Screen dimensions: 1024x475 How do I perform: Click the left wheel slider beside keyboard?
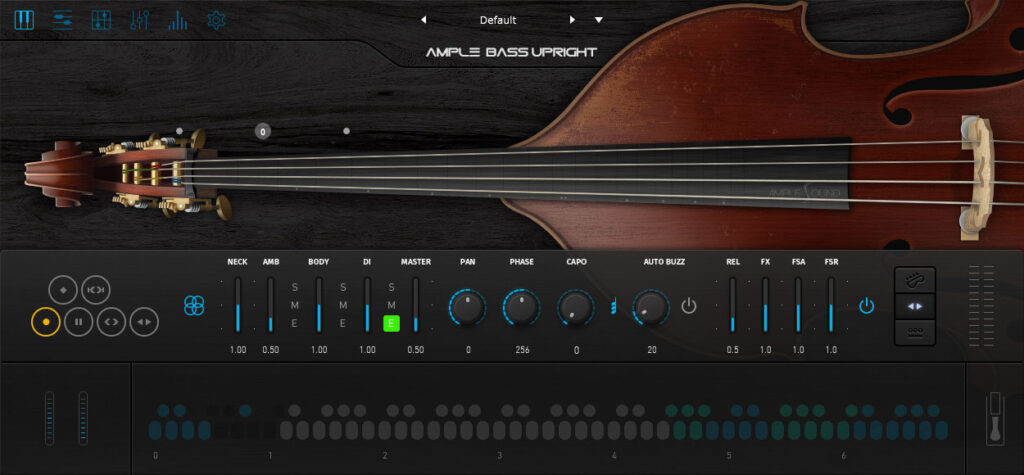click(50, 418)
